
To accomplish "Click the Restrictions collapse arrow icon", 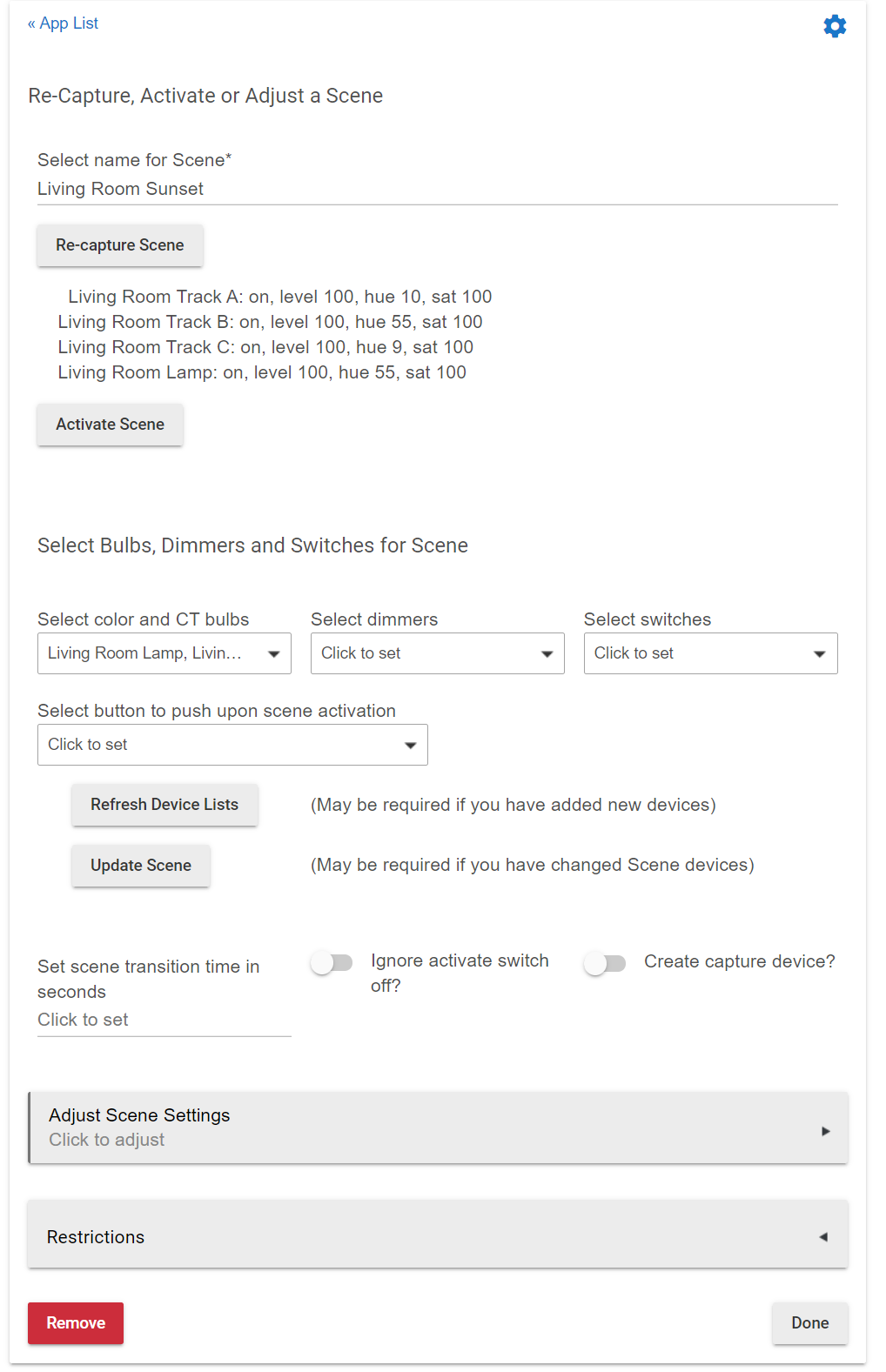I will [x=823, y=1237].
